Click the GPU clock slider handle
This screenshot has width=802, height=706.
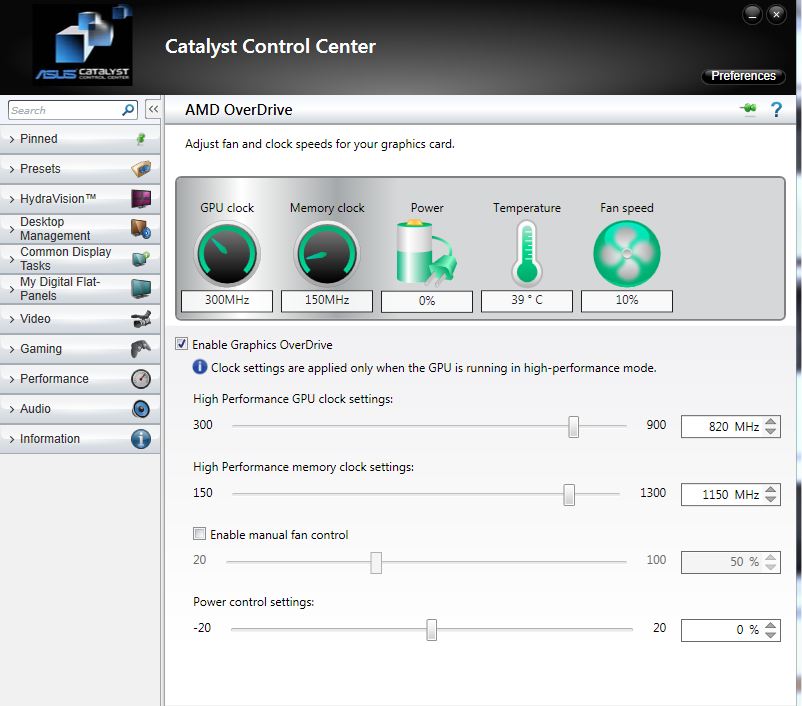point(573,426)
